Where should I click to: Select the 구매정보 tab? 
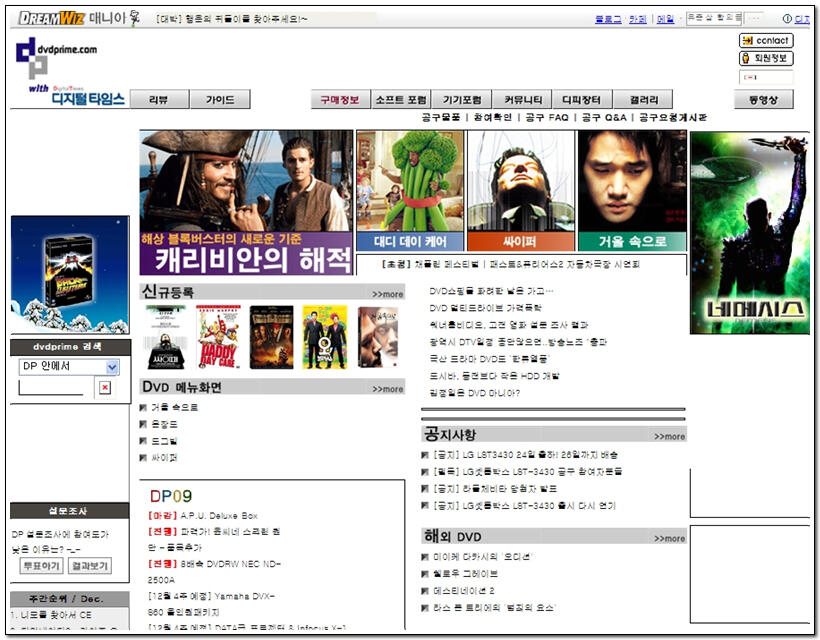pos(340,99)
